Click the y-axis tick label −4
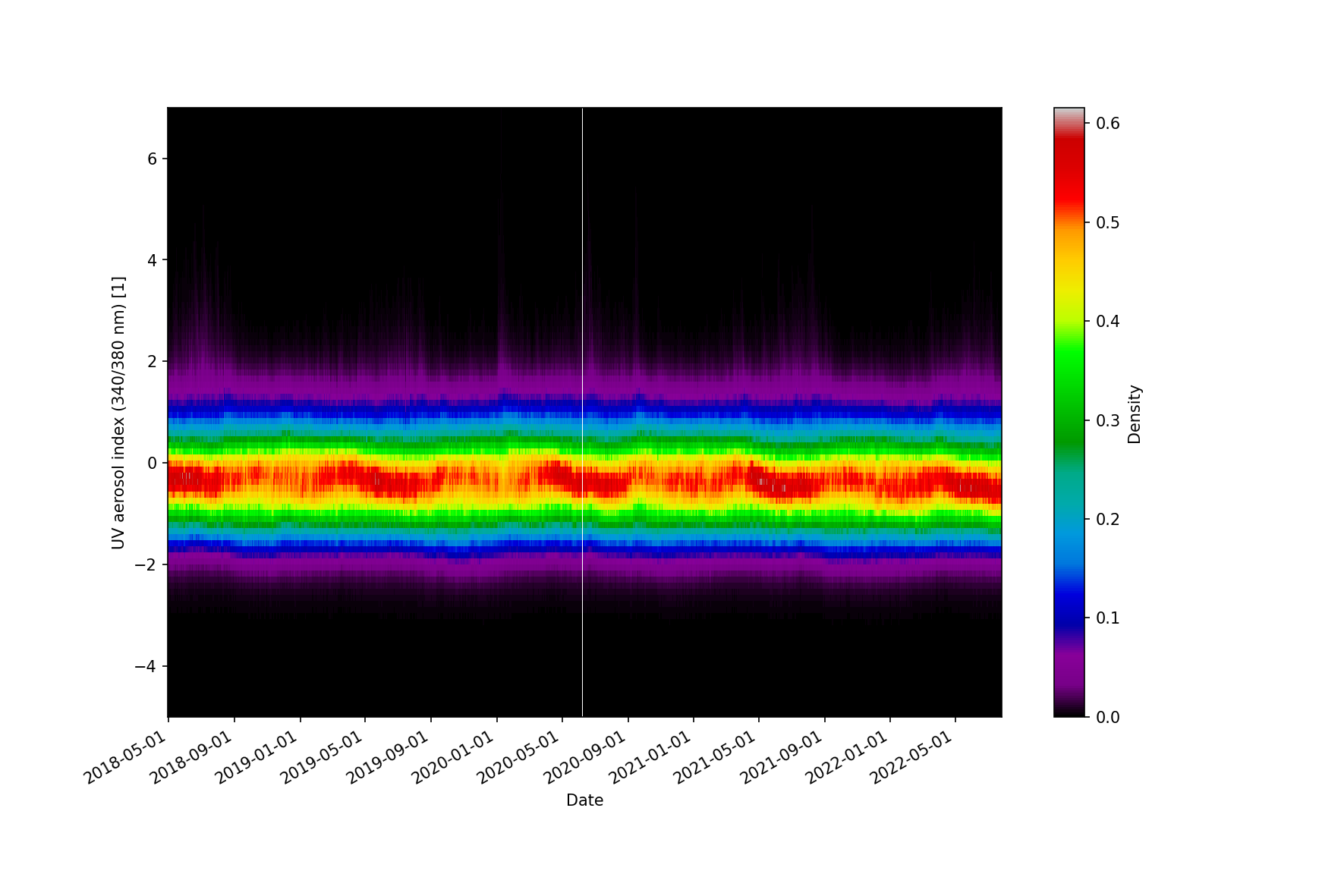This screenshot has width=1344, height=896. pyautogui.click(x=146, y=666)
